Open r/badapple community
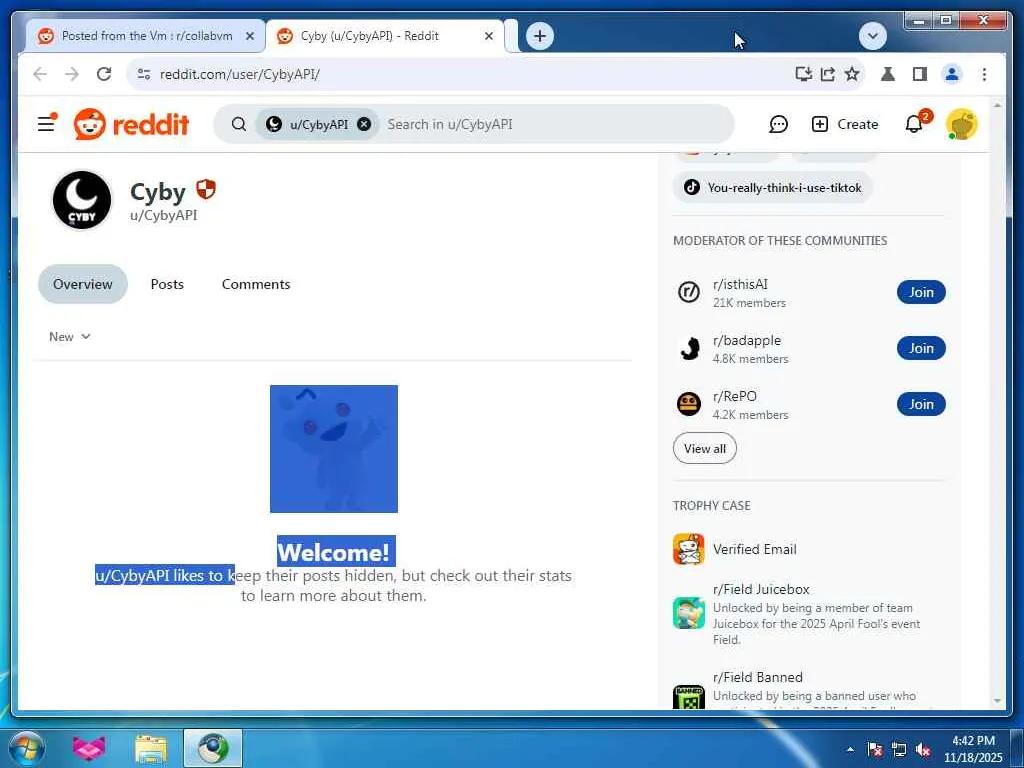The height and width of the screenshot is (768, 1024). click(x=747, y=340)
